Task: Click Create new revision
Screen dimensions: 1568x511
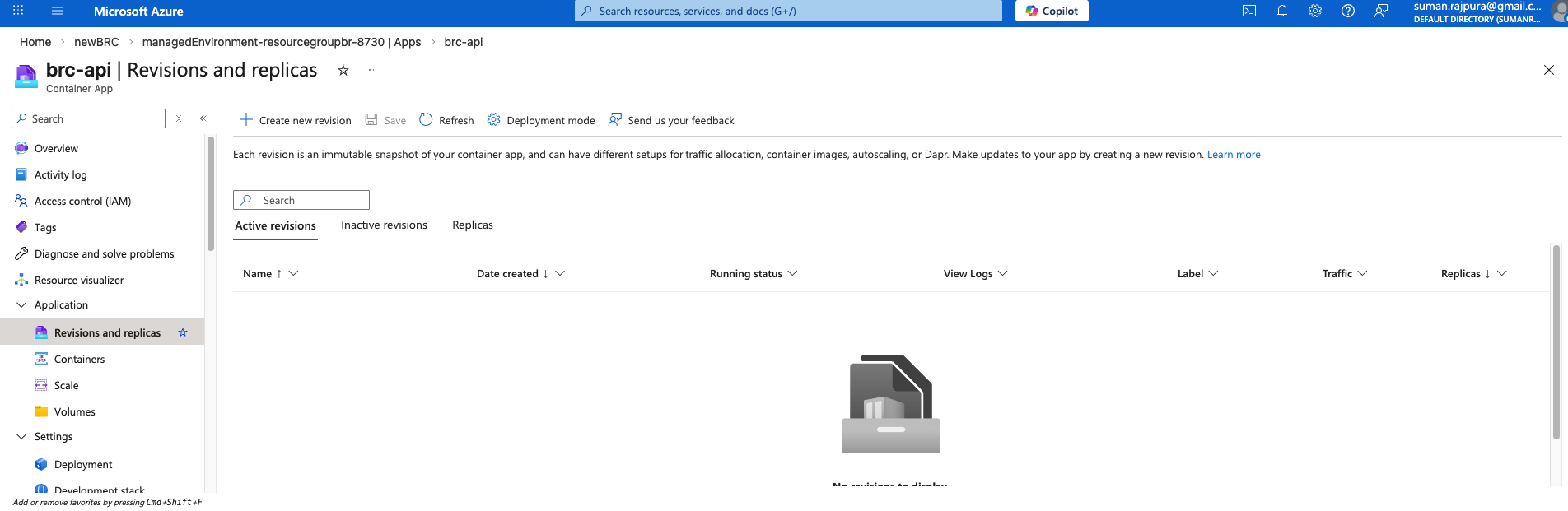Action: pyautogui.click(x=296, y=120)
